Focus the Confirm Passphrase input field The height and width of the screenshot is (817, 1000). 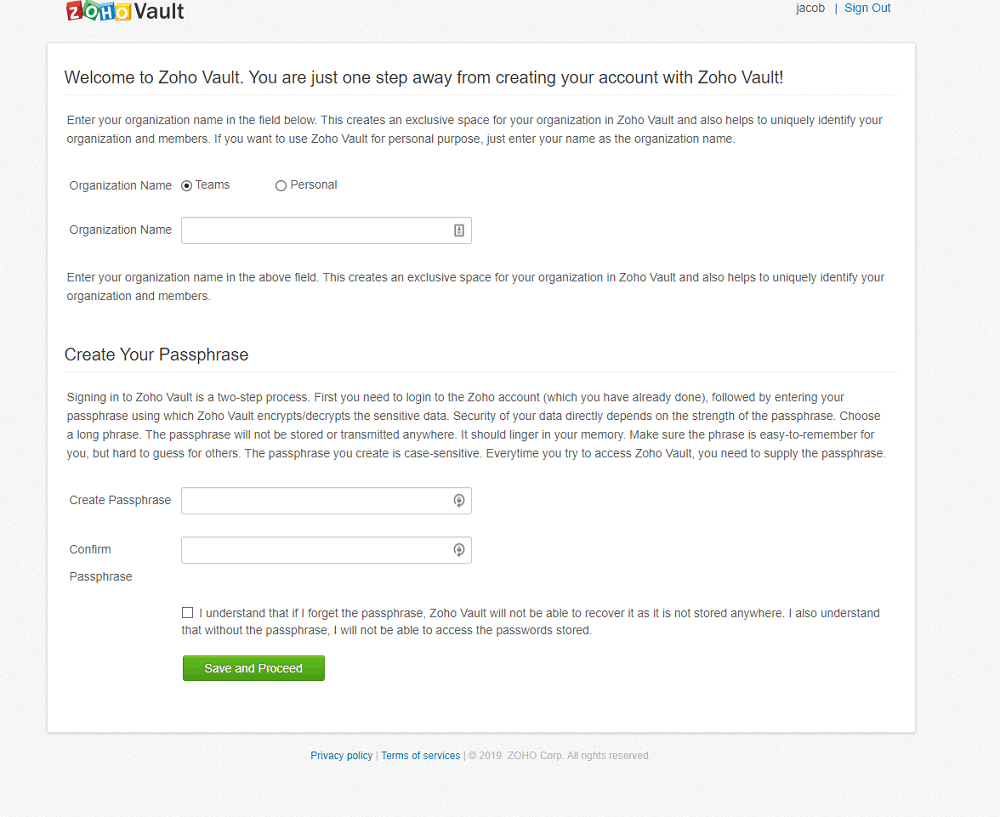click(326, 550)
